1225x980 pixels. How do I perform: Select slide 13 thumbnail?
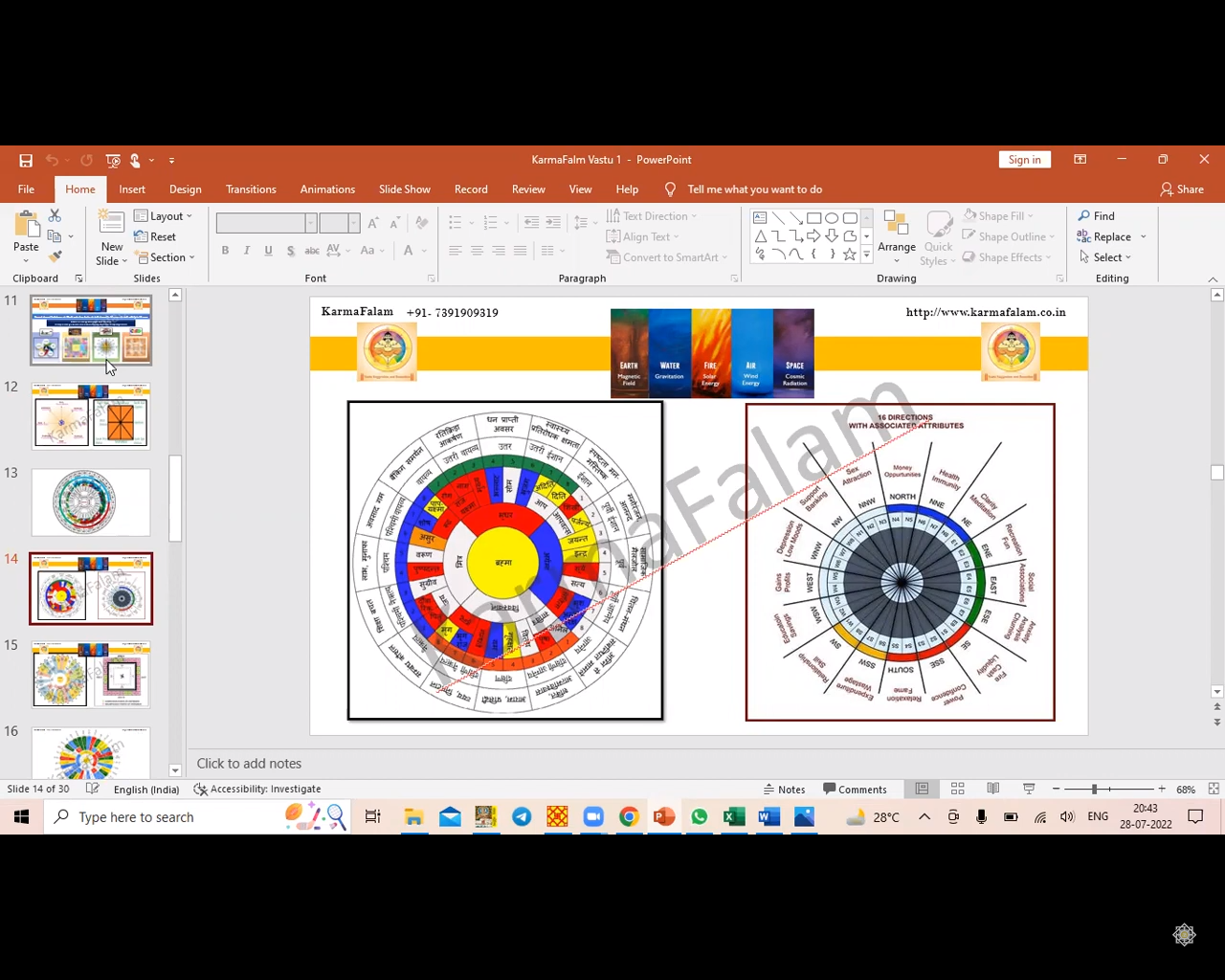coord(91,502)
